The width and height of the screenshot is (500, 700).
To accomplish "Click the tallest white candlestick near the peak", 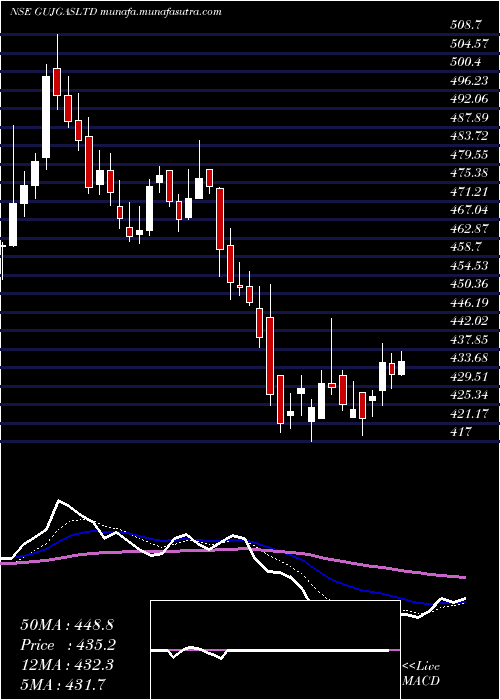I will pyautogui.click(x=46, y=117).
